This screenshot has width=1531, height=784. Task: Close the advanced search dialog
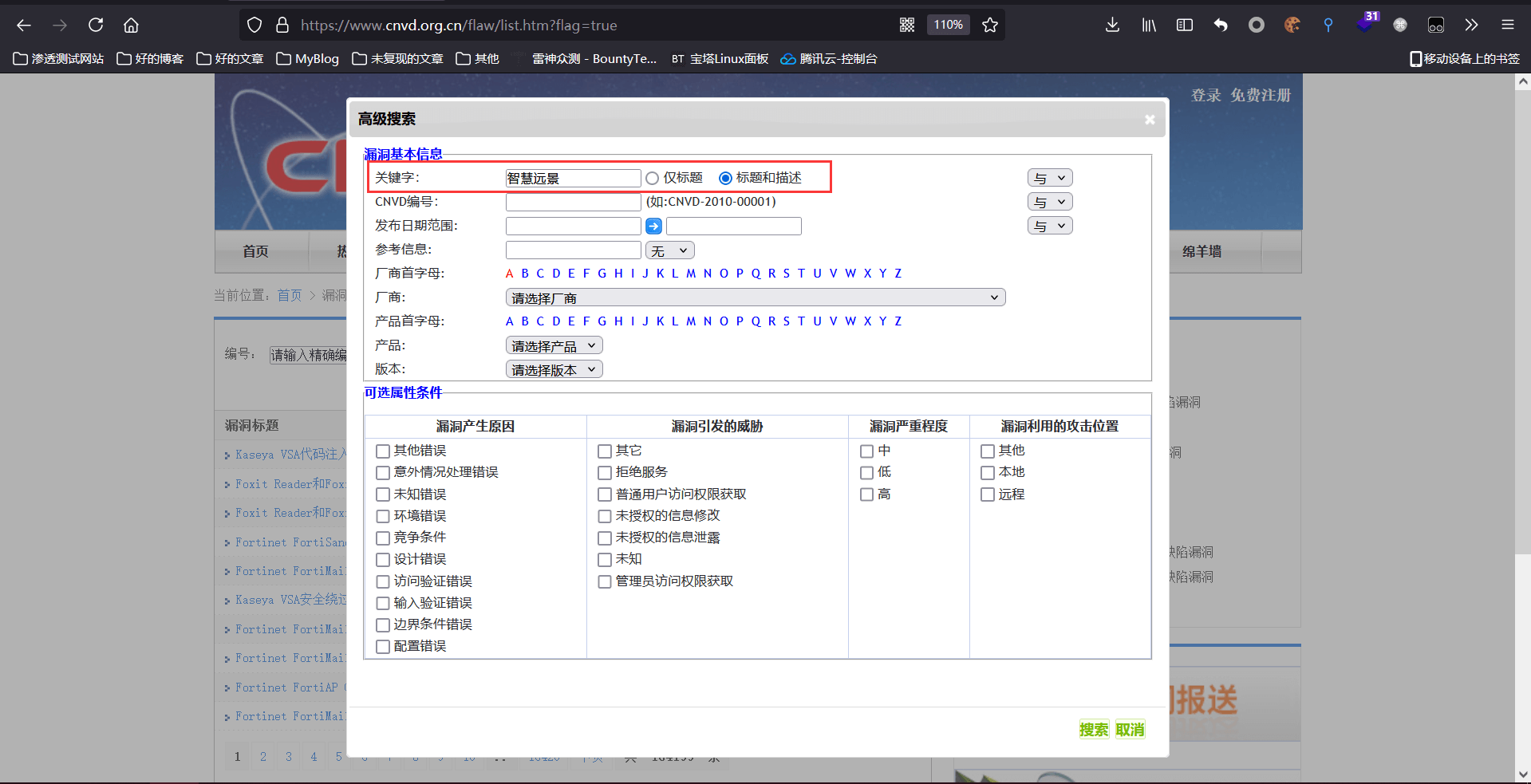pyautogui.click(x=1150, y=120)
